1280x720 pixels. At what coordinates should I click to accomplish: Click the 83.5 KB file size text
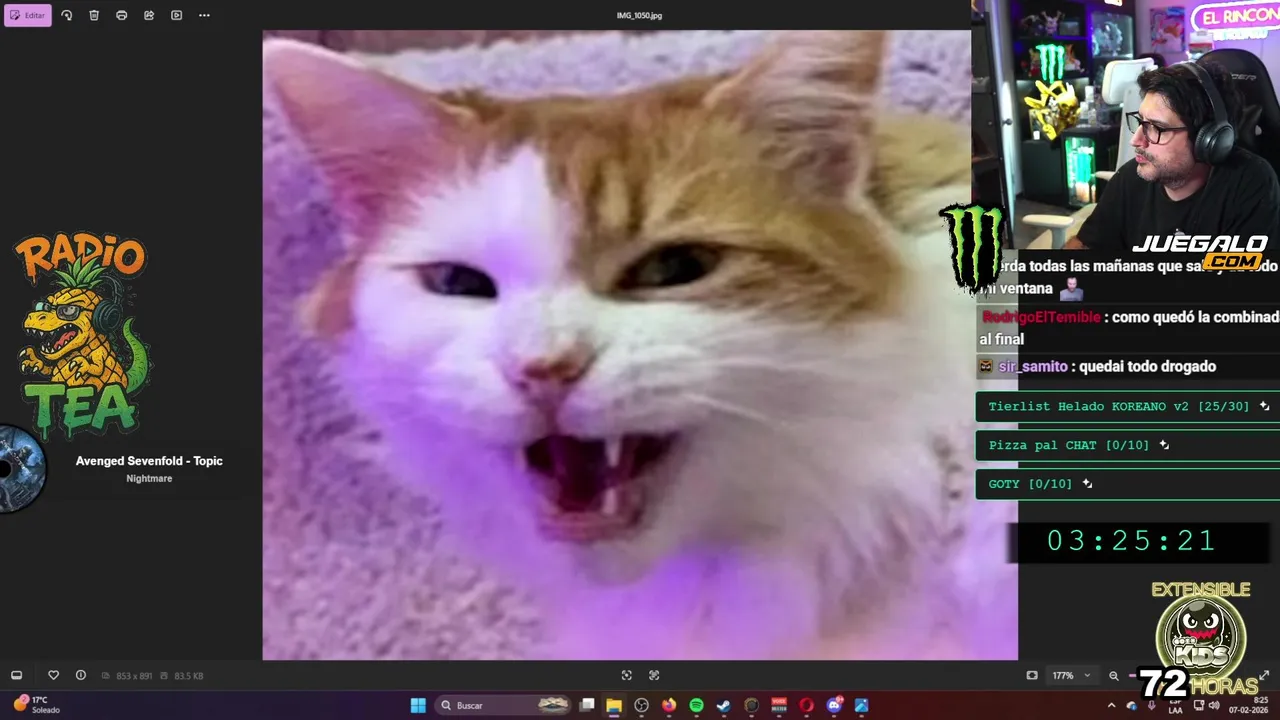(189, 676)
